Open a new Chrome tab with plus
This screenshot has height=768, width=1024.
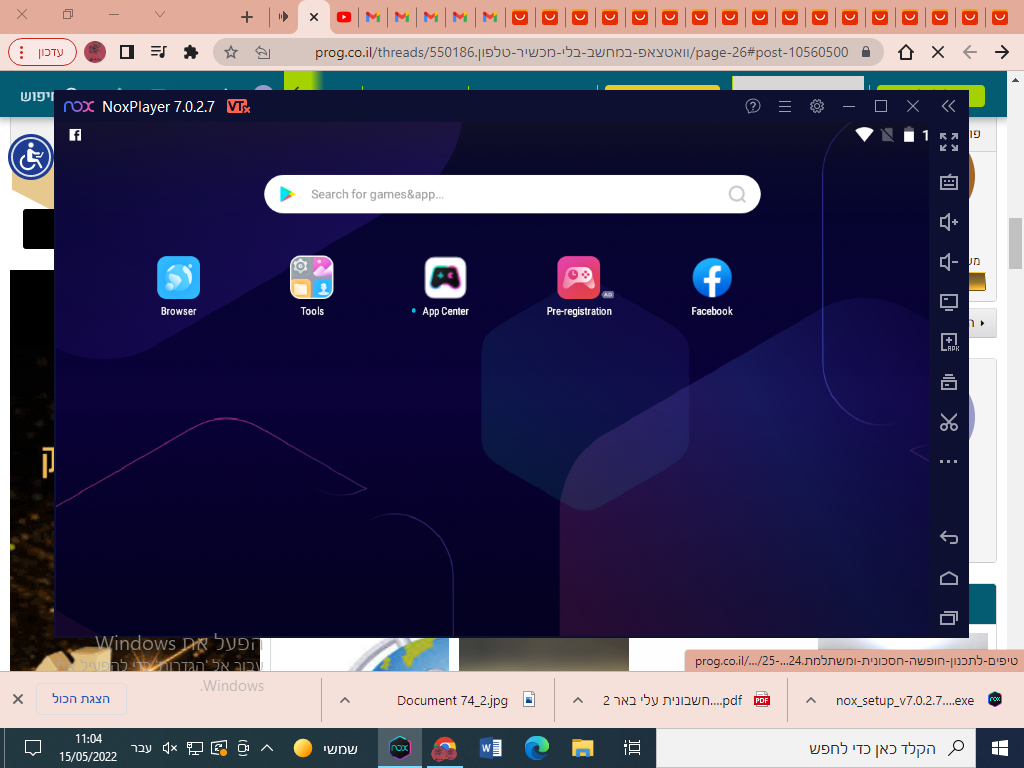[x=247, y=17]
